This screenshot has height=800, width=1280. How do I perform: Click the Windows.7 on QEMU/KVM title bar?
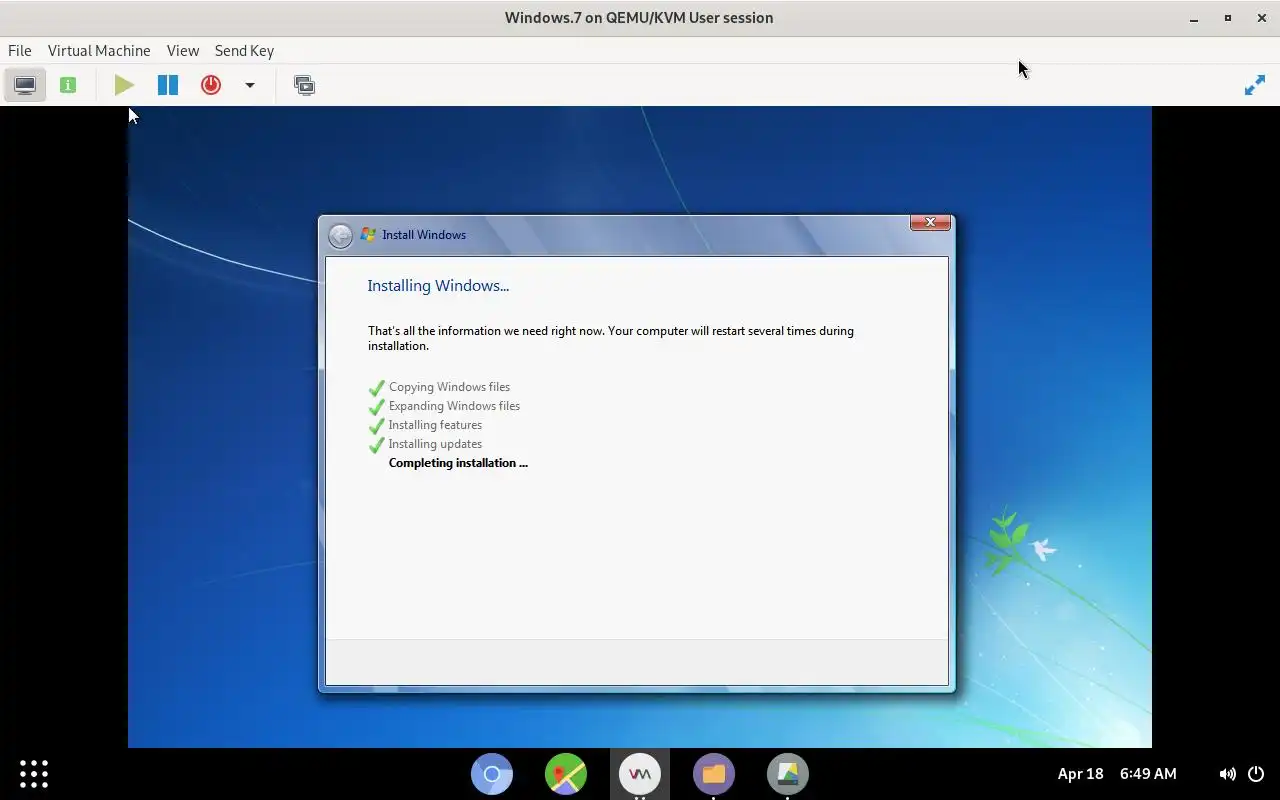coord(639,18)
